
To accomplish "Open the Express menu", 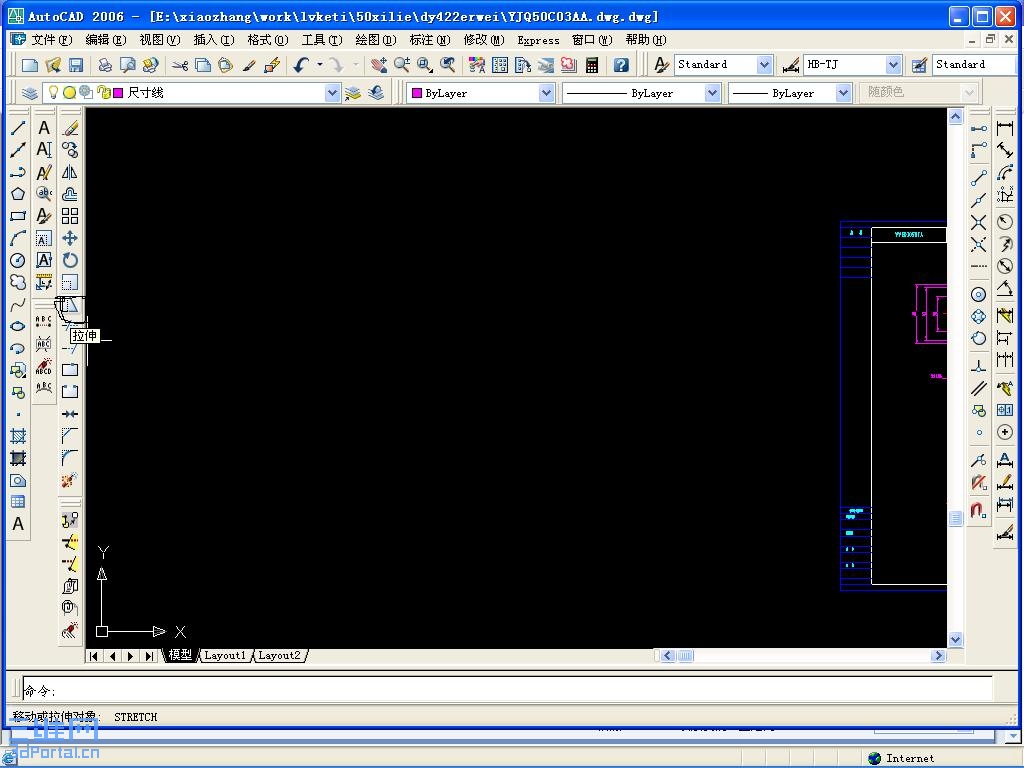I will pos(538,40).
